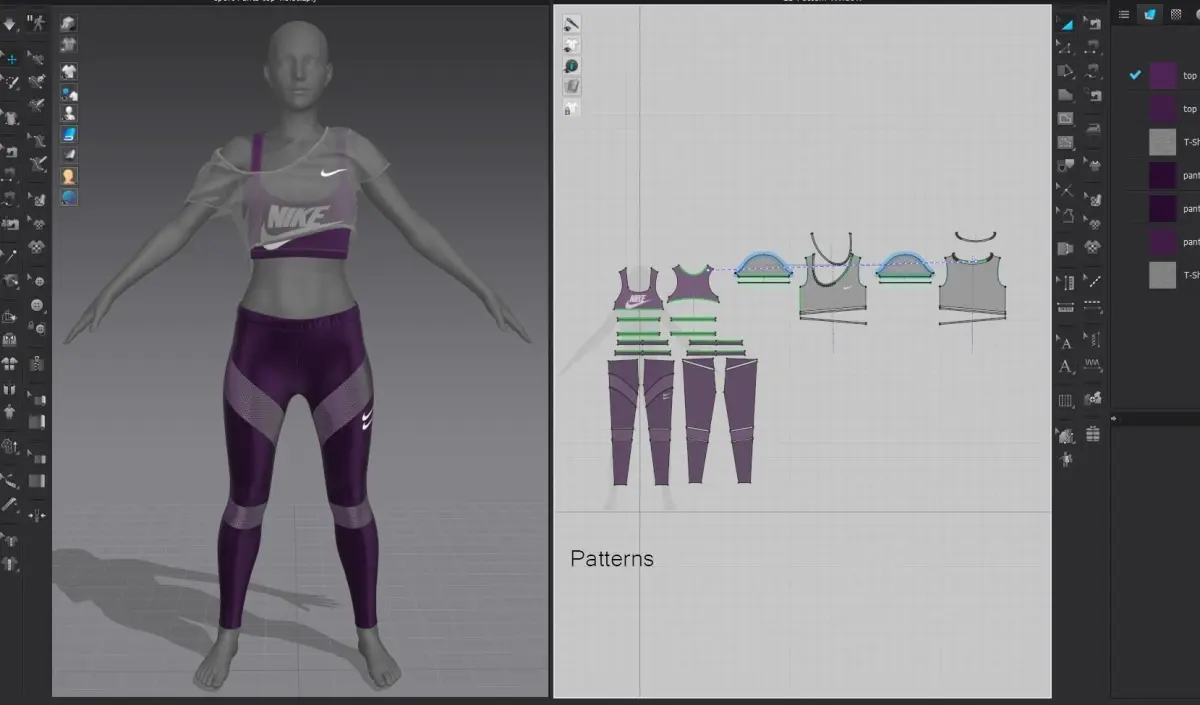Select the grey T-shirt back pattern piece on far right
1200x705 pixels.
point(972,286)
